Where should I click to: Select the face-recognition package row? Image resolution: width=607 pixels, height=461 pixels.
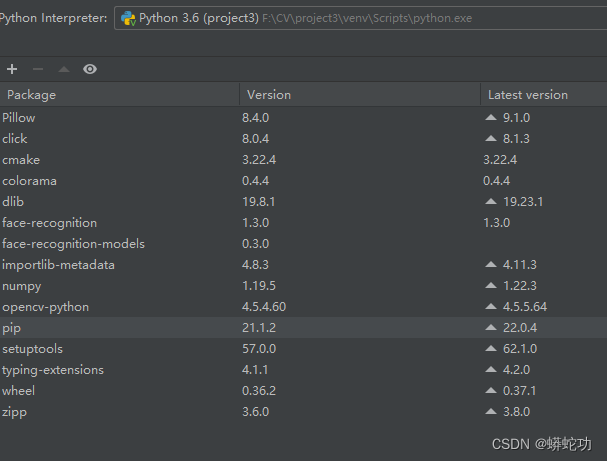[x=50, y=223]
